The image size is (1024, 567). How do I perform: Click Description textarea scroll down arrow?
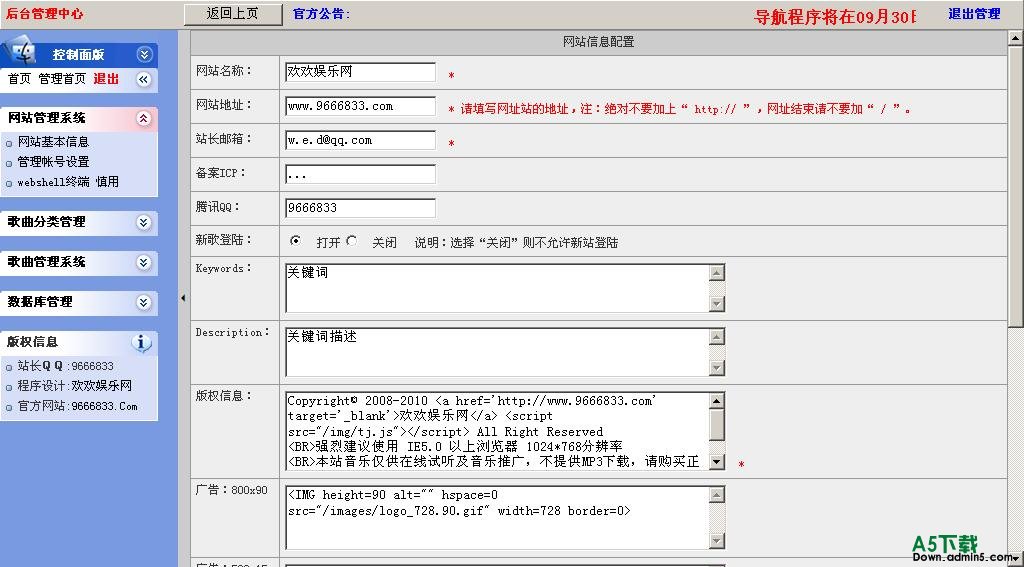717,368
